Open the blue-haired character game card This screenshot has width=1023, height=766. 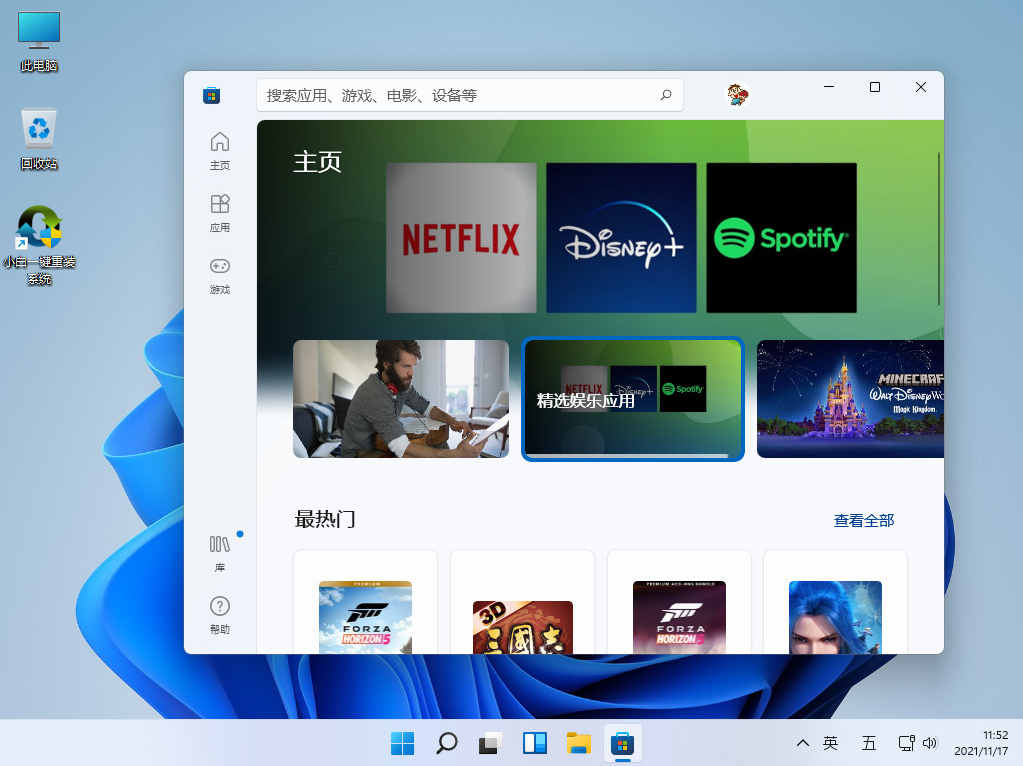point(835,602)
